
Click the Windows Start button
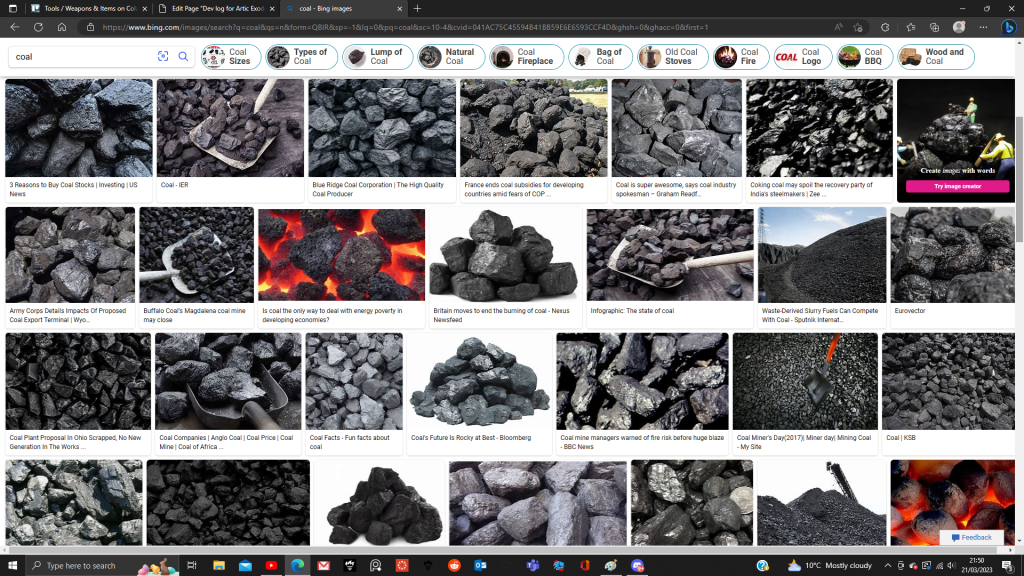coord(14,565)
